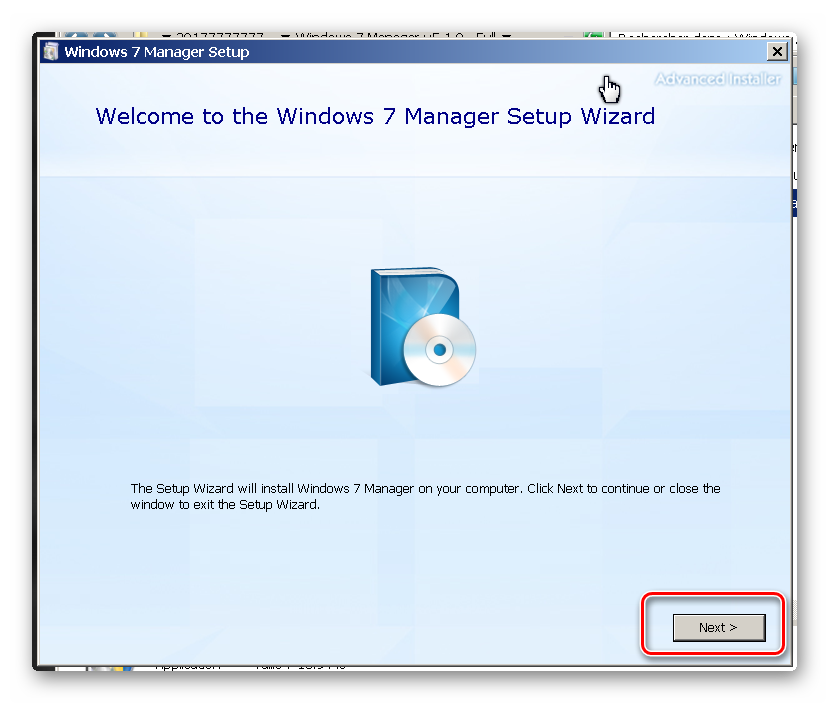Click the Setup Wizard description text
Viewport: 830px width, 704px height.
tap(425, 497)
